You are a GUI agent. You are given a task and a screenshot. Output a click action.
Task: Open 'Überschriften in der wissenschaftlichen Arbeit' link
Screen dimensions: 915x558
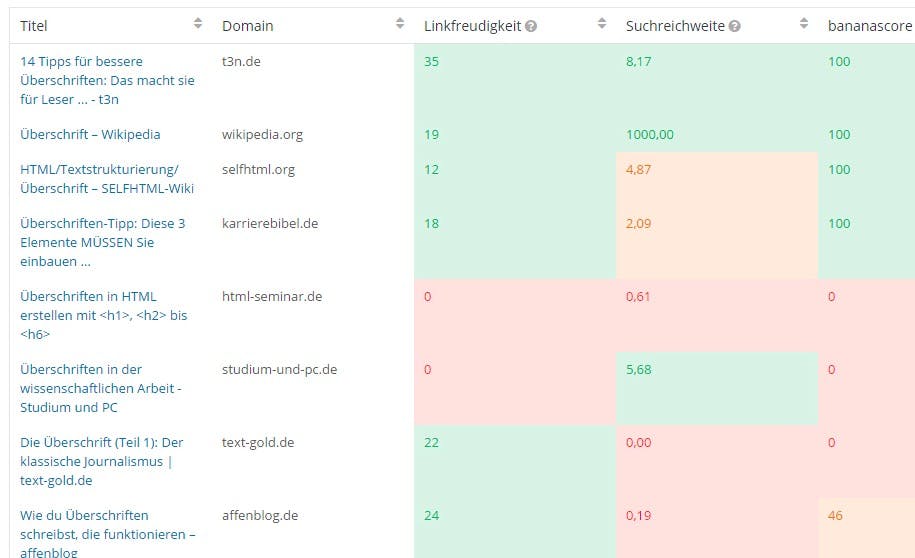click(101, 388)
